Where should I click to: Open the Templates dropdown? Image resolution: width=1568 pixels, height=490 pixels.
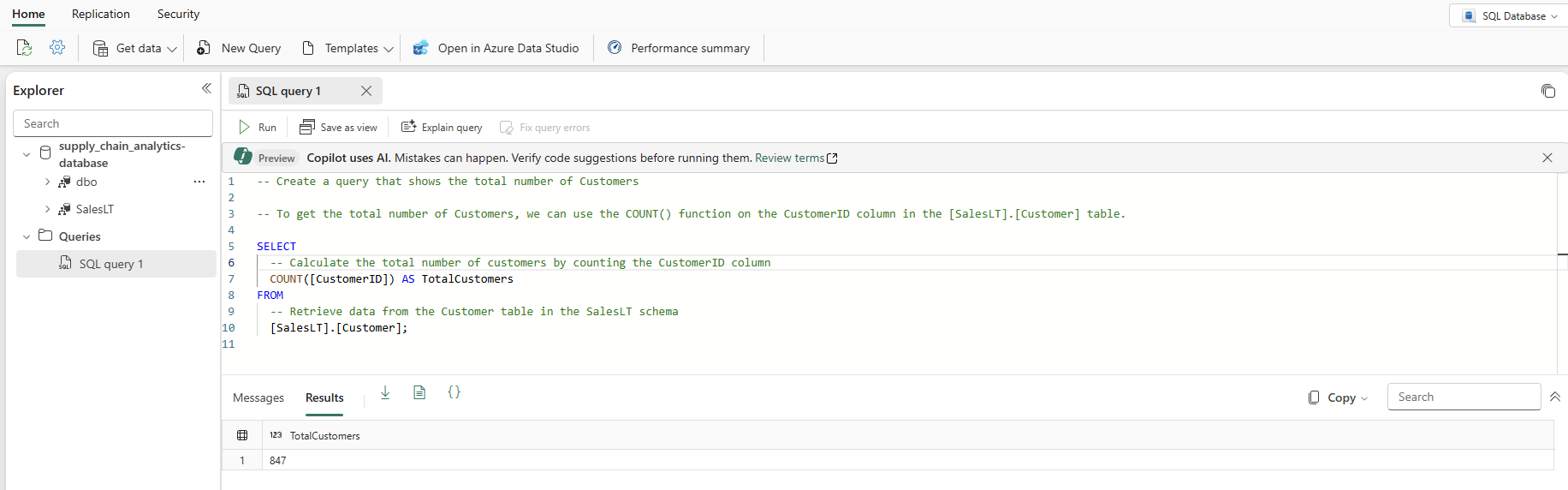coord(348,49)
